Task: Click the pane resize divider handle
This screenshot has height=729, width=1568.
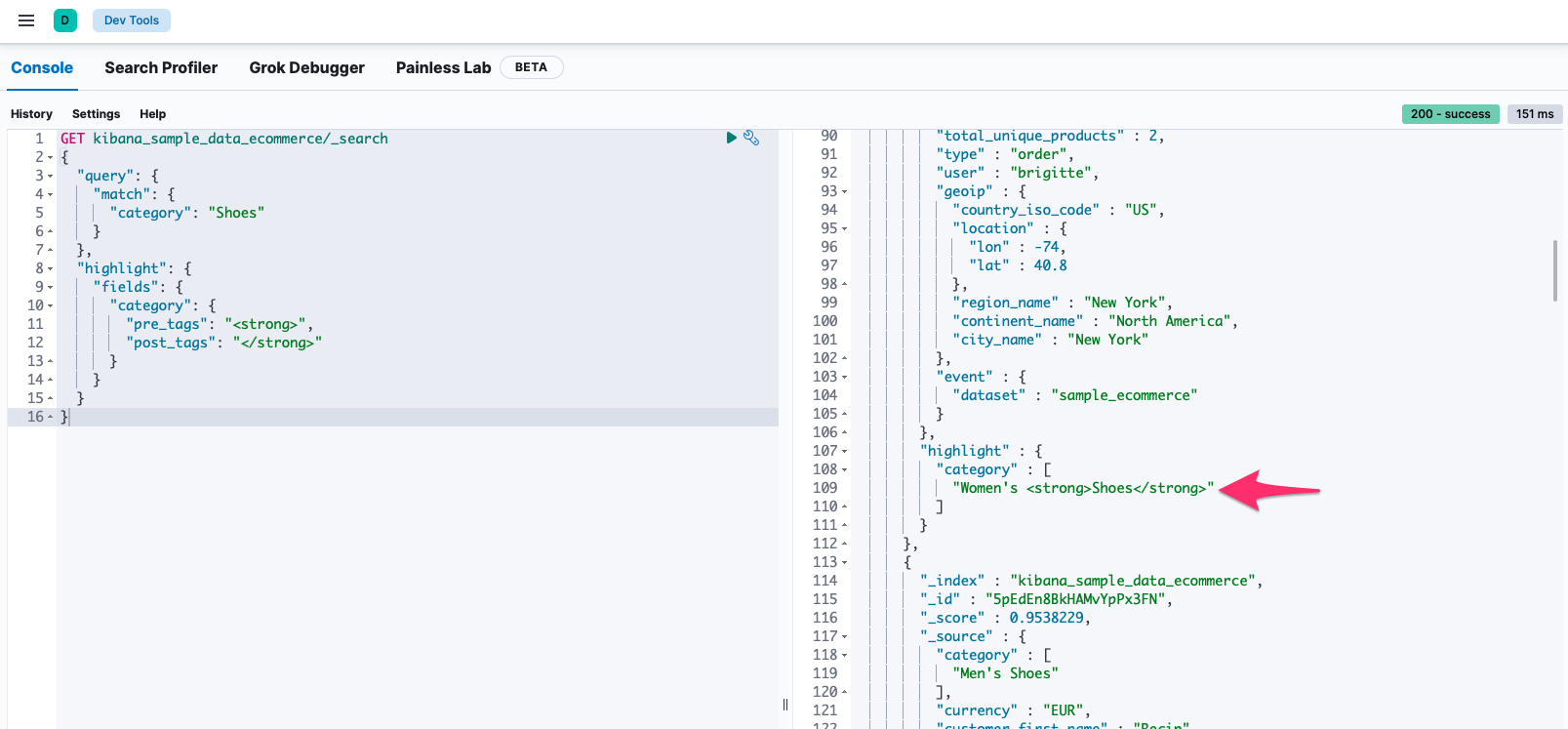Action: pyautogui.click(x=785, y=705)
